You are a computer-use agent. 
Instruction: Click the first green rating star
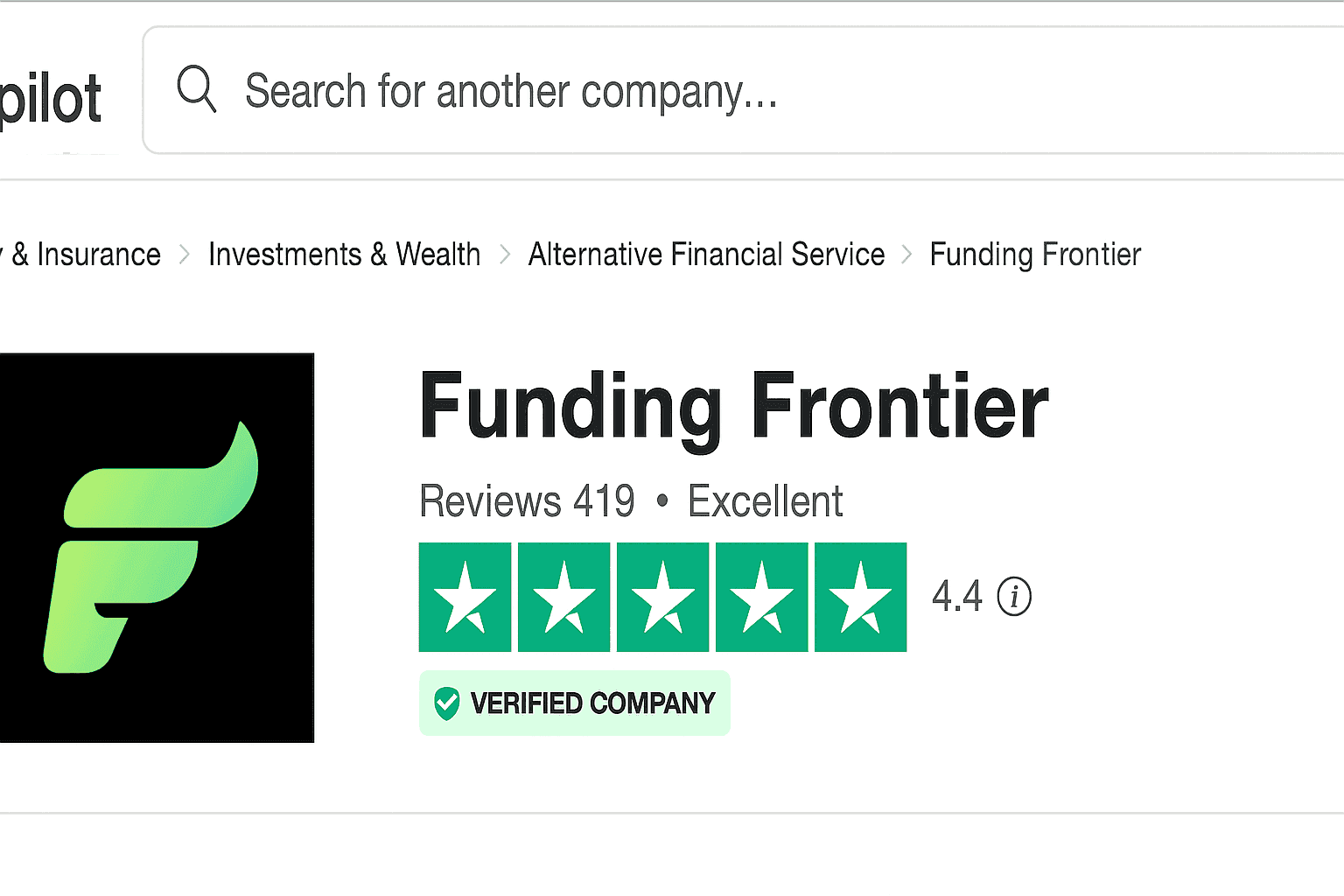click(x=465, y=598)
